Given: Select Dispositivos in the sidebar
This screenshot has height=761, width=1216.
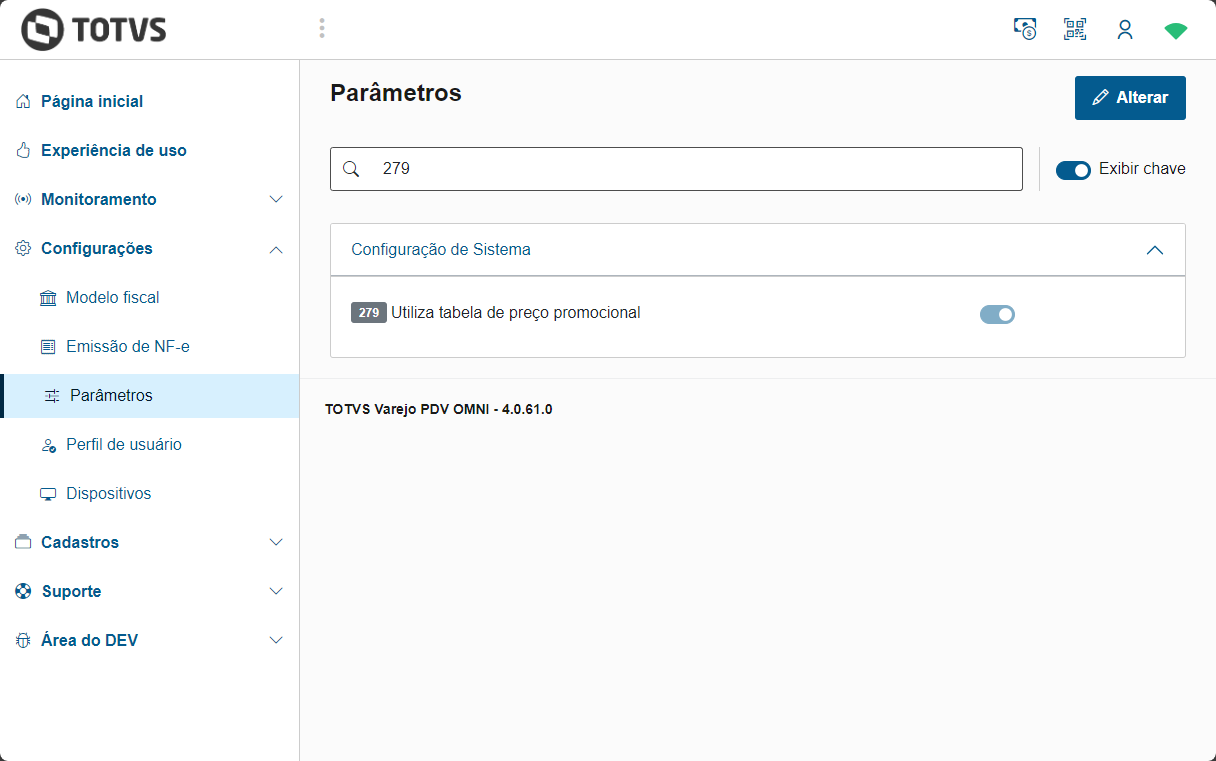Looking at the screenshot, I should coord(108,493).
